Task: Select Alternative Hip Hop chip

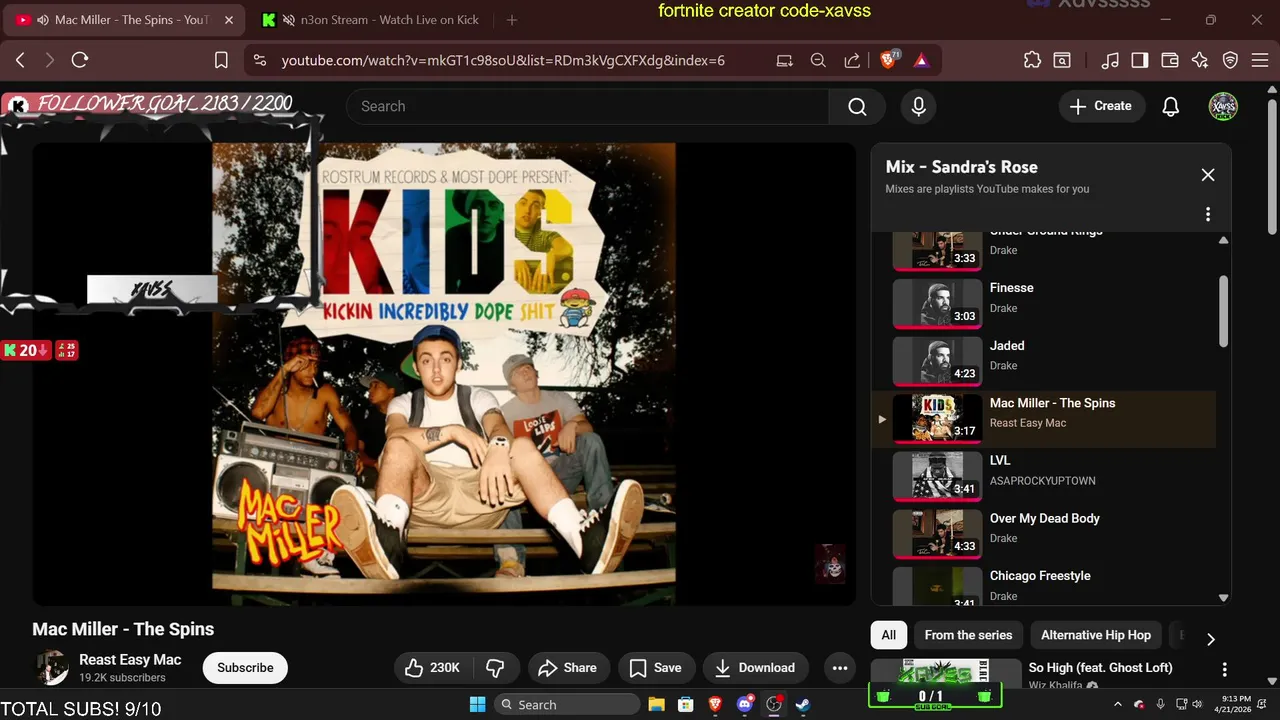Action: (1096, 635)
